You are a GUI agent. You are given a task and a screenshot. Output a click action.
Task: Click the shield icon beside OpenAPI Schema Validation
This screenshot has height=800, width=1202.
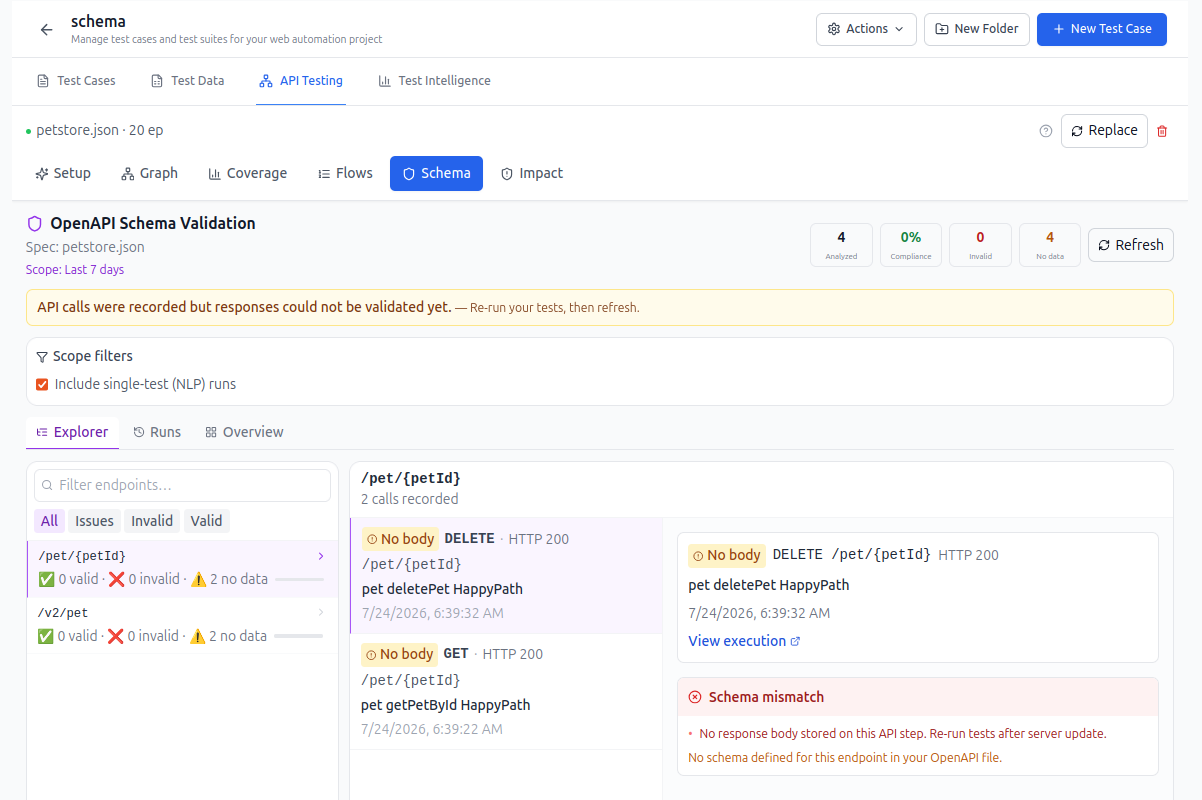click(35, 224)
